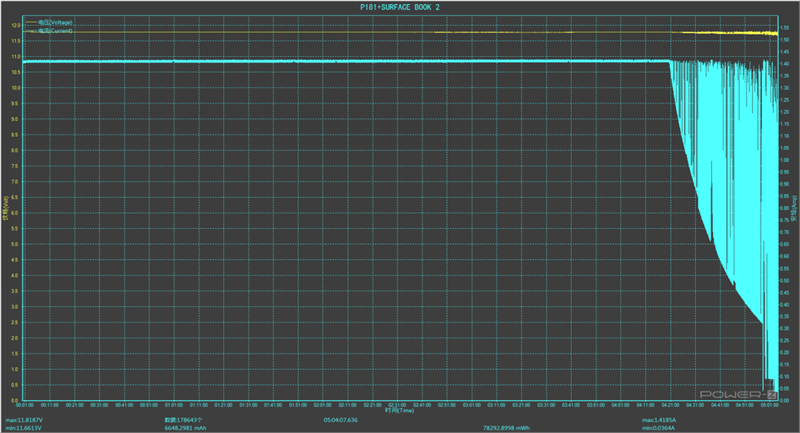This screenshot has width=800, height=433.
Task: Click the 05:04:07.636 elapsed time value
Action: click(x=340, y=420)
